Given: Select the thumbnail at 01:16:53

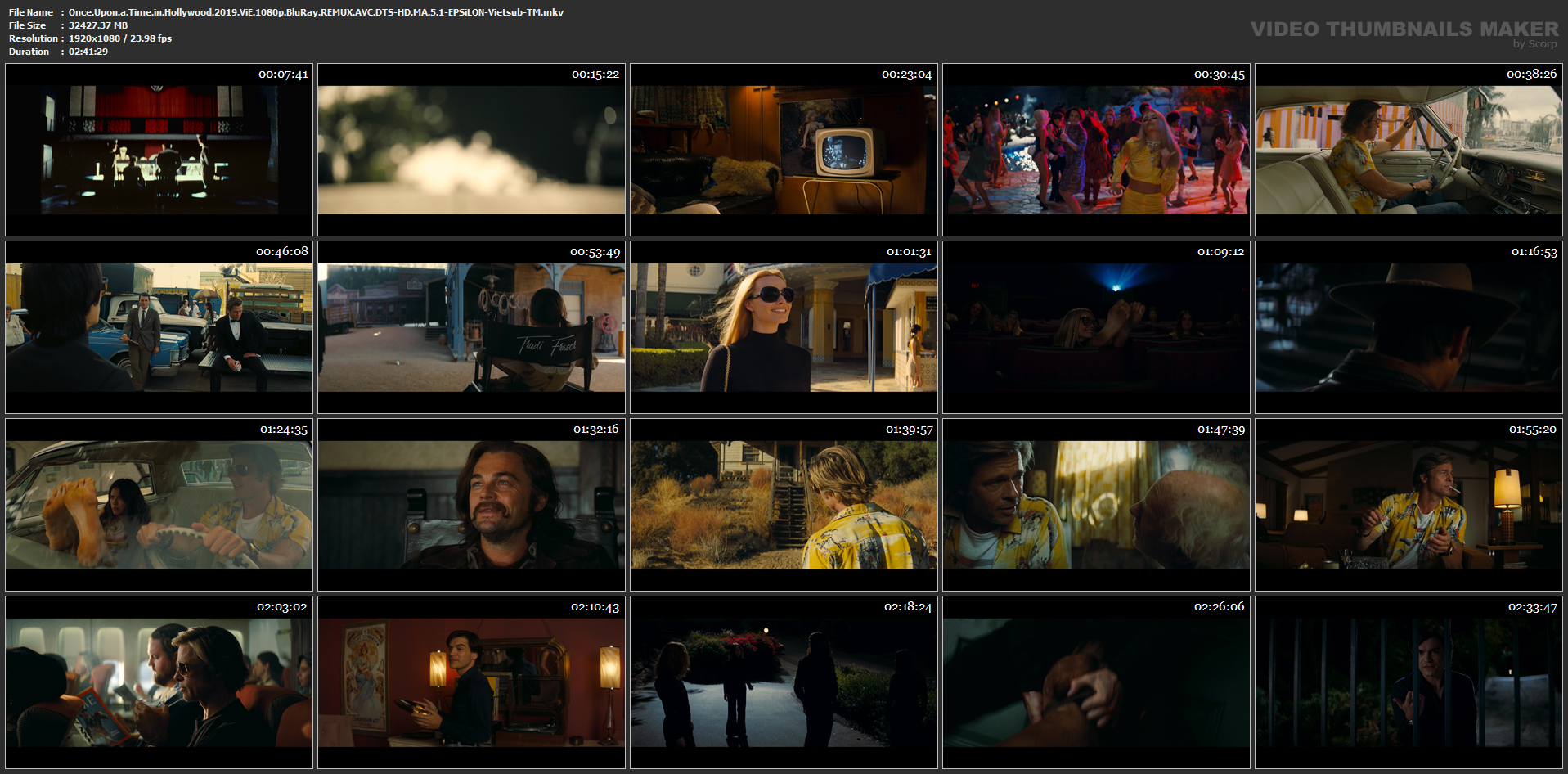Looking at the screenshot, I should (1409, 327).
